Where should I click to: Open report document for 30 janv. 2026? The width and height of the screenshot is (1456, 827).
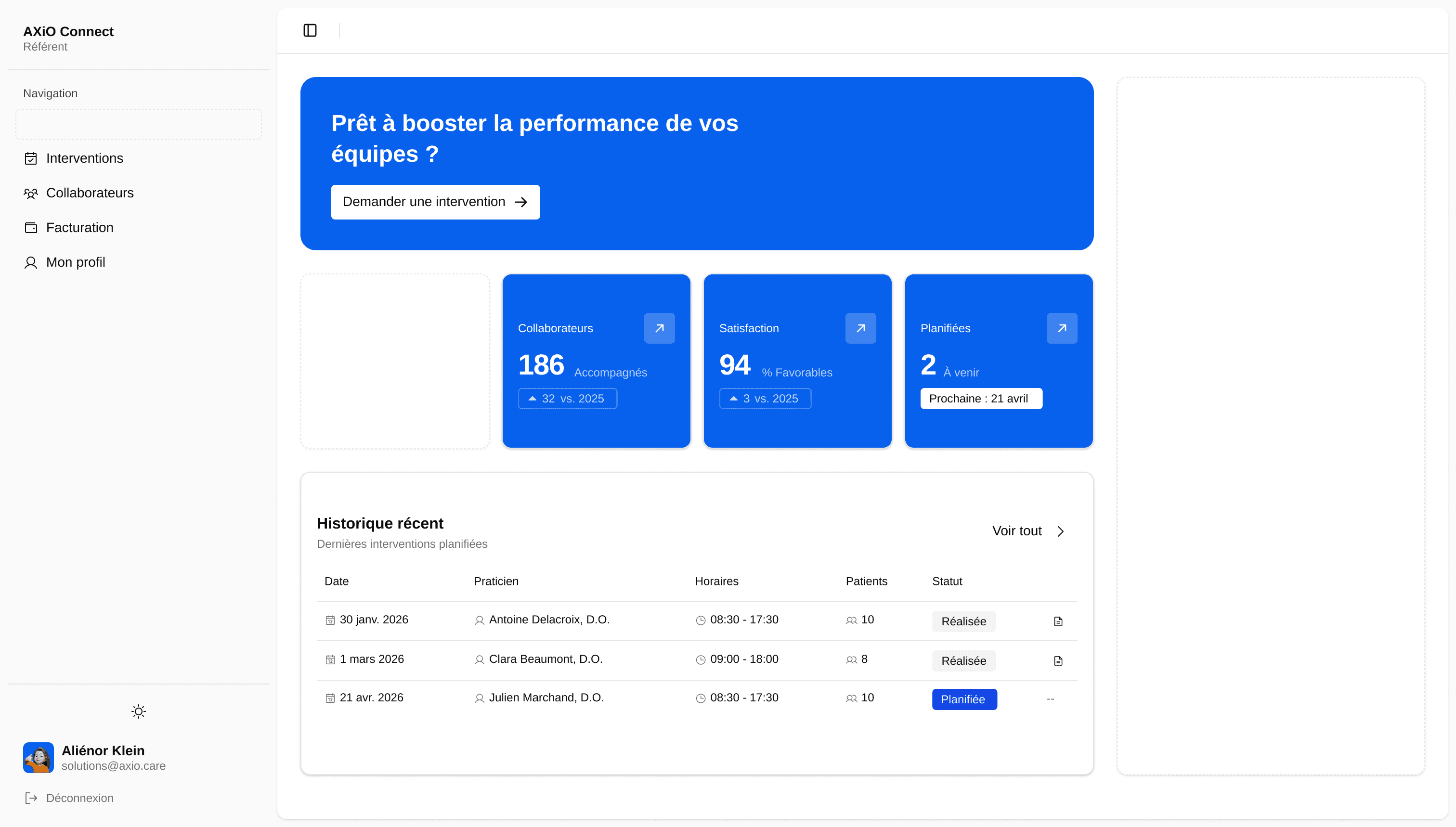pos(1058,621)
